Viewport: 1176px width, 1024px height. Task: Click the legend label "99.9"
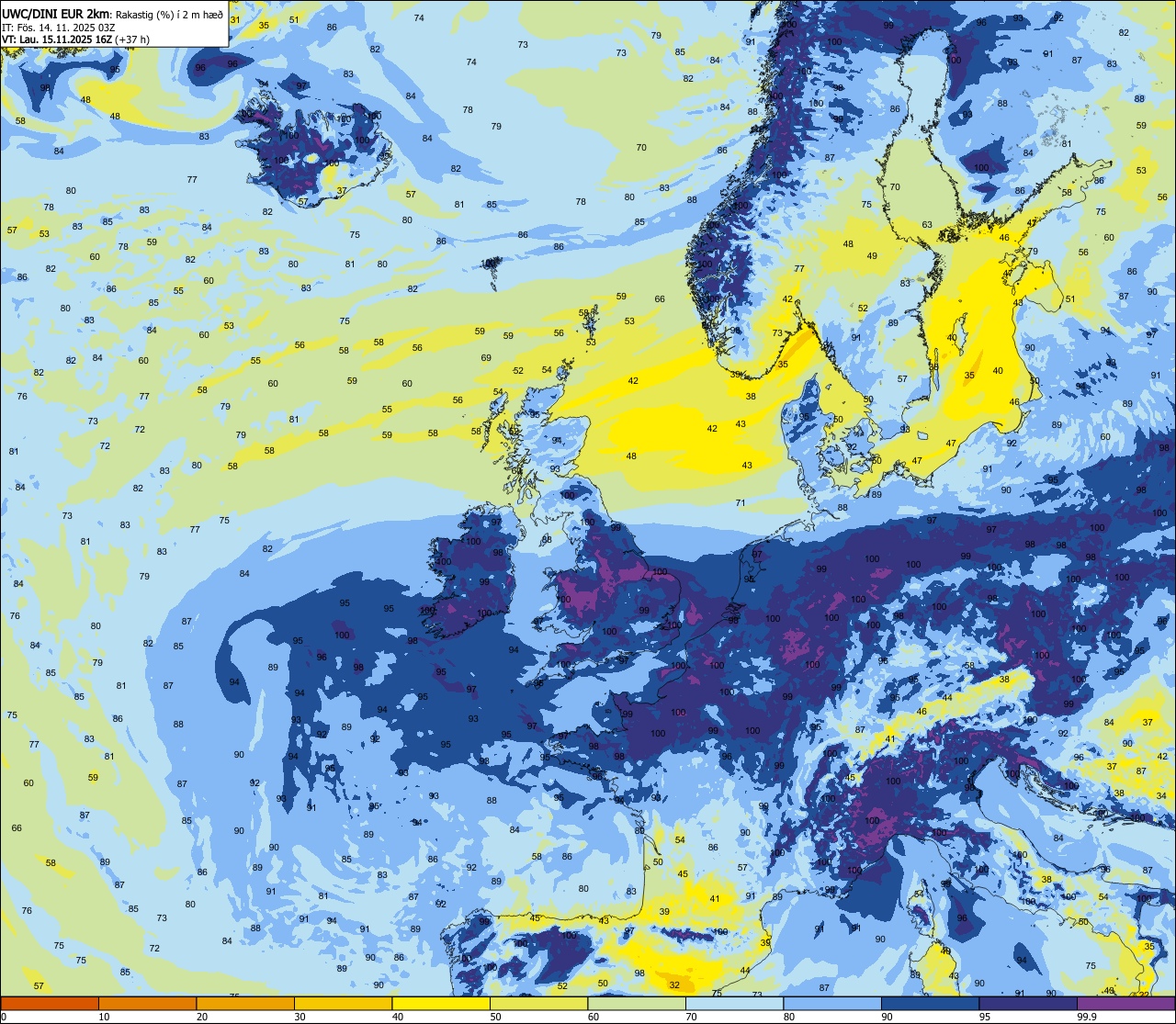pyautogui.click(x=1087, y=1017)
